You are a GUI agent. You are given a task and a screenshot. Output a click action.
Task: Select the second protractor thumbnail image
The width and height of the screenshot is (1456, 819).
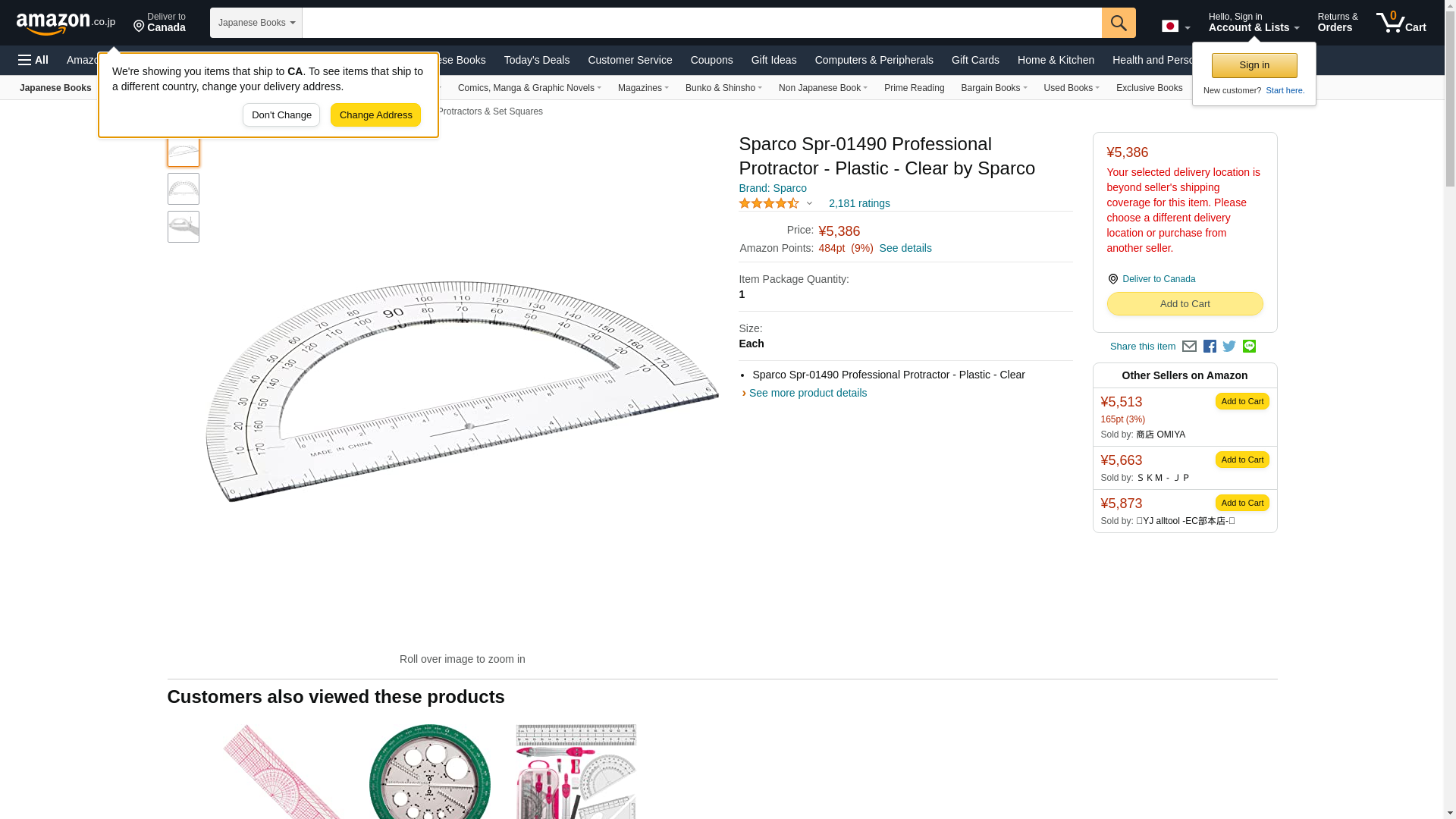pyautogui.click(x=184, y=189)
